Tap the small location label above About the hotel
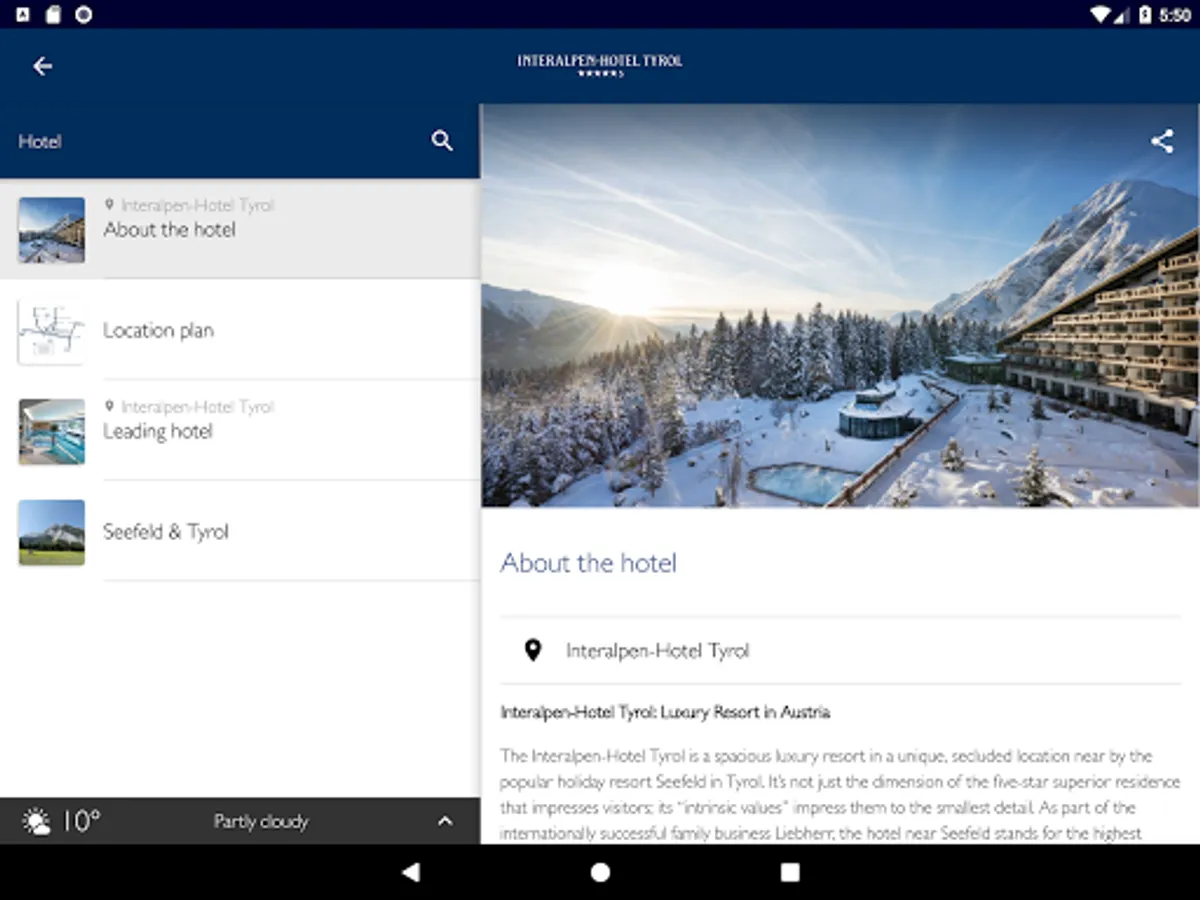Viewport: 1200px width, 900px height. coord(189,206)
